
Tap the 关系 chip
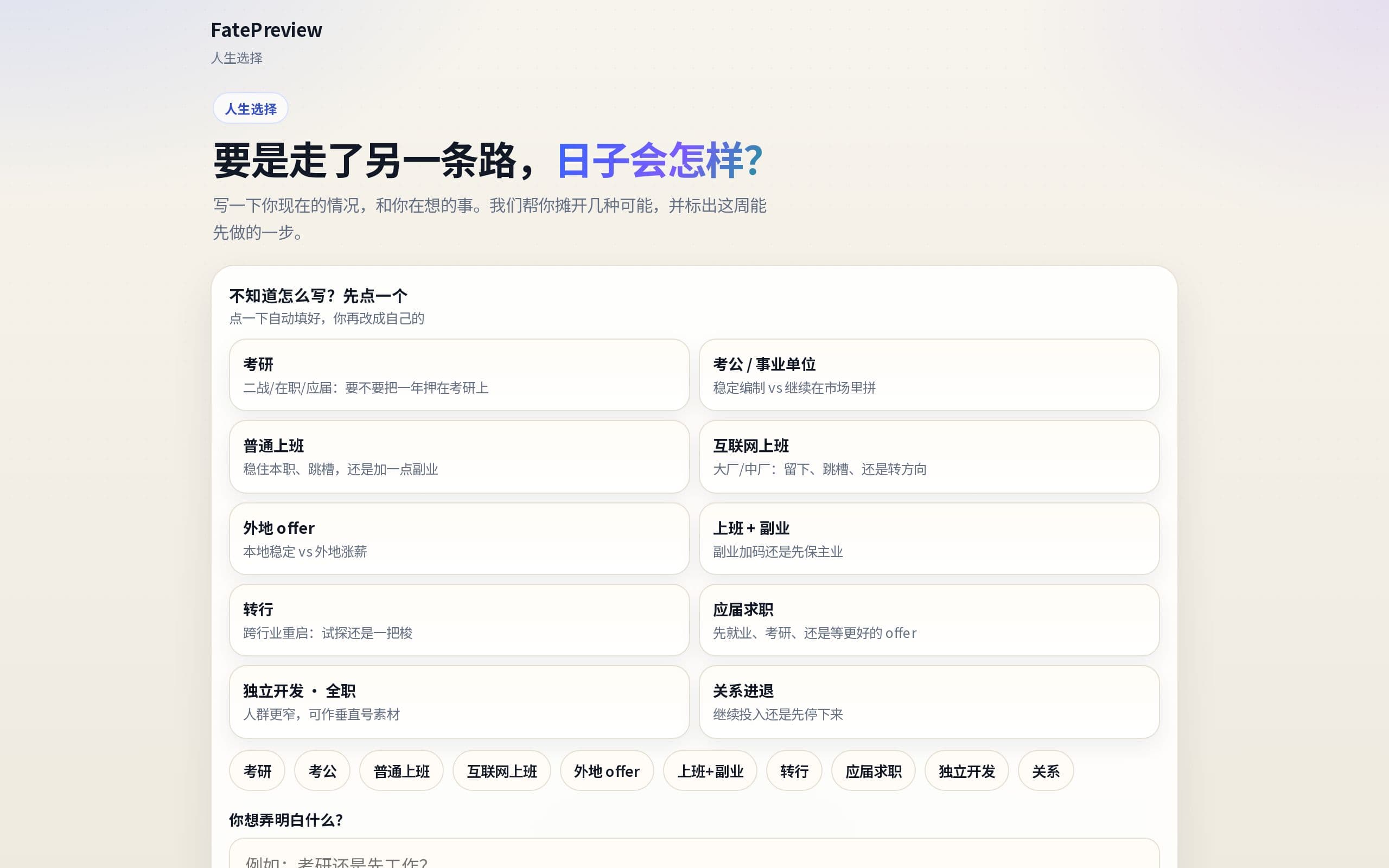pos(1046,770)
